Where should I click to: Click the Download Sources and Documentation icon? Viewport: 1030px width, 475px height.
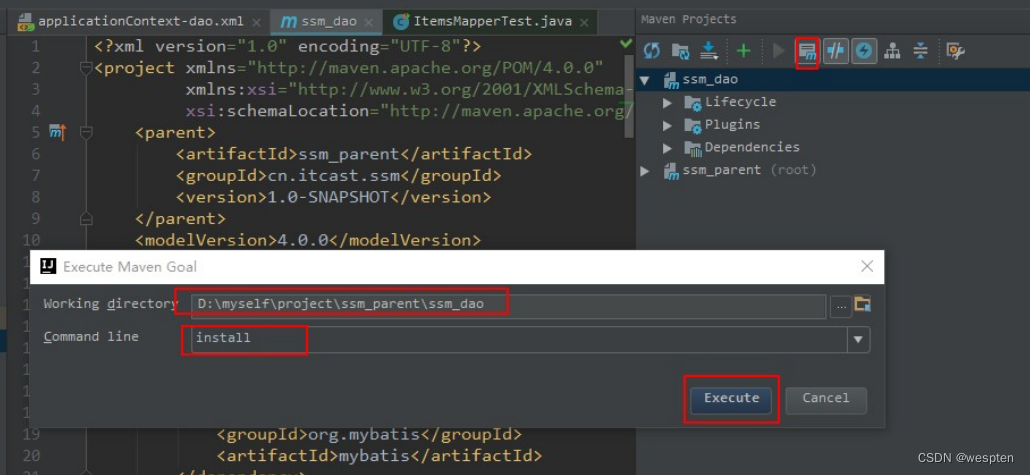click(x=709, y=51)
